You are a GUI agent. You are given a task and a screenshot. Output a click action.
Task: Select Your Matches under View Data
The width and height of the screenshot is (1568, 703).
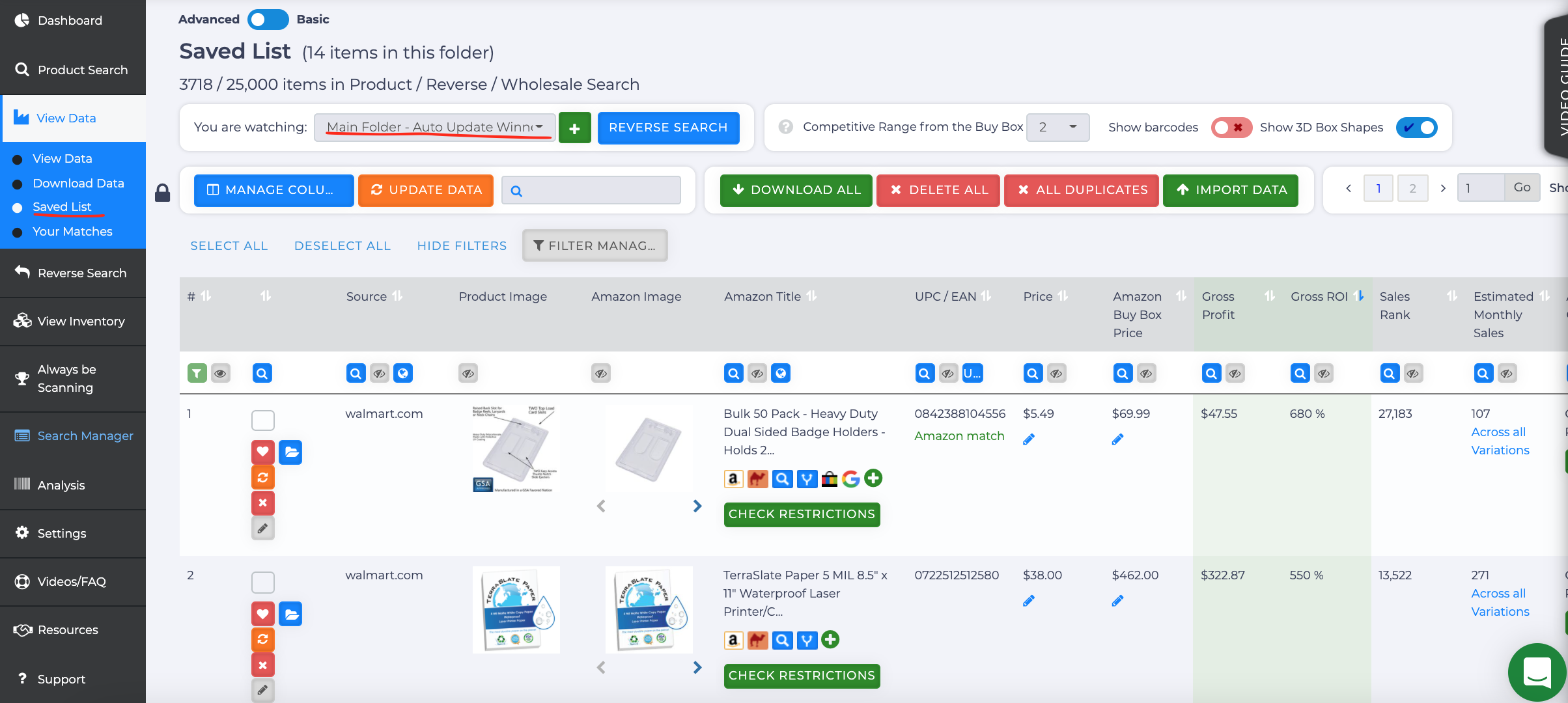[72, 231]
